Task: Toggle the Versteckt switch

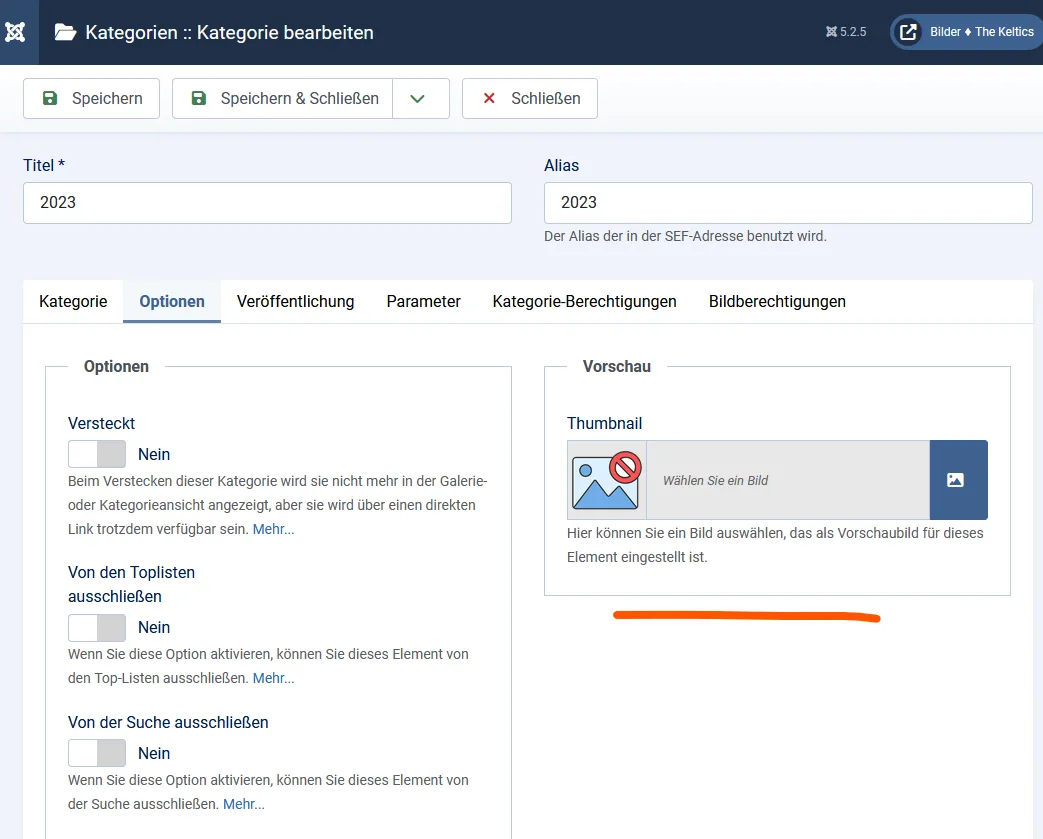Action: pyautogui.click(x=97, y=454)
